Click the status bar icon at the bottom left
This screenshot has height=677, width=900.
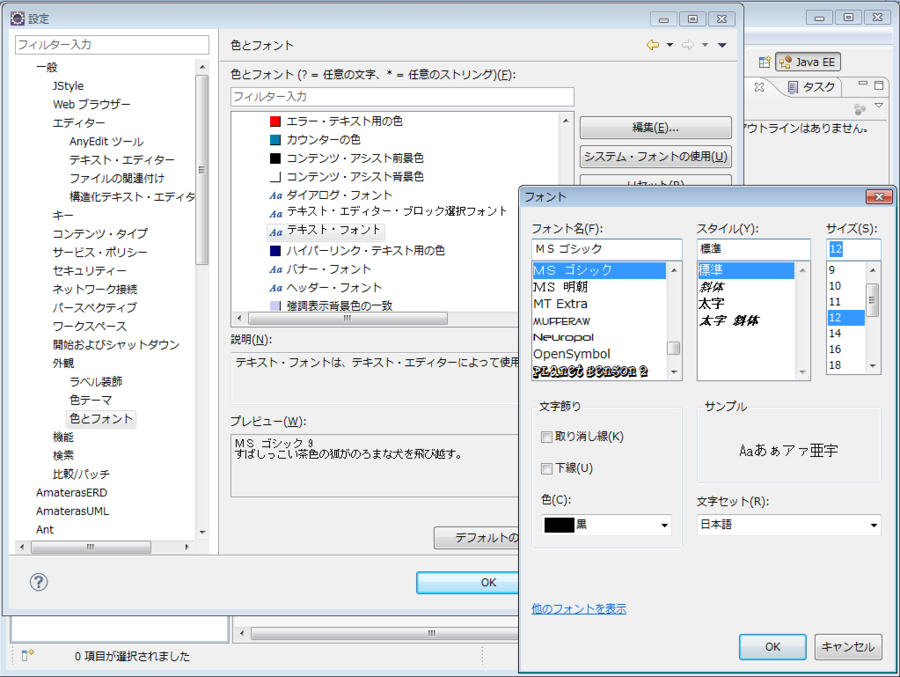pos(28,655)
